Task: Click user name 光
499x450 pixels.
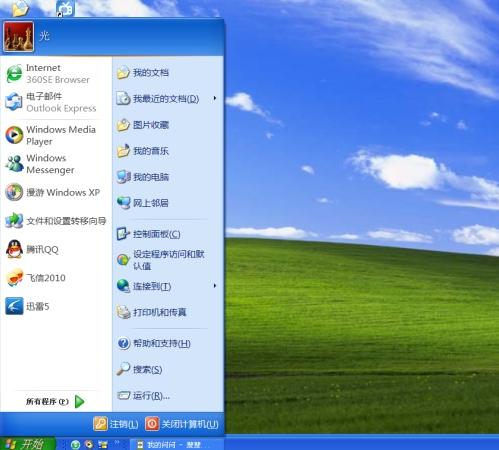Action: tap(44, 35)
